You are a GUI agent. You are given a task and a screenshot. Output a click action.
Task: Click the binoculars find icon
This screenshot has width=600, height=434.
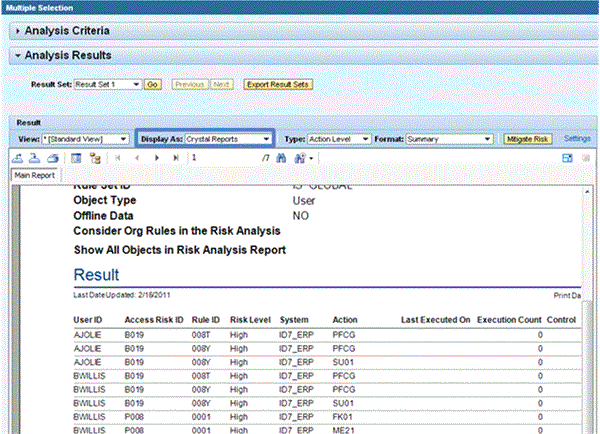(x=281, y=158)
